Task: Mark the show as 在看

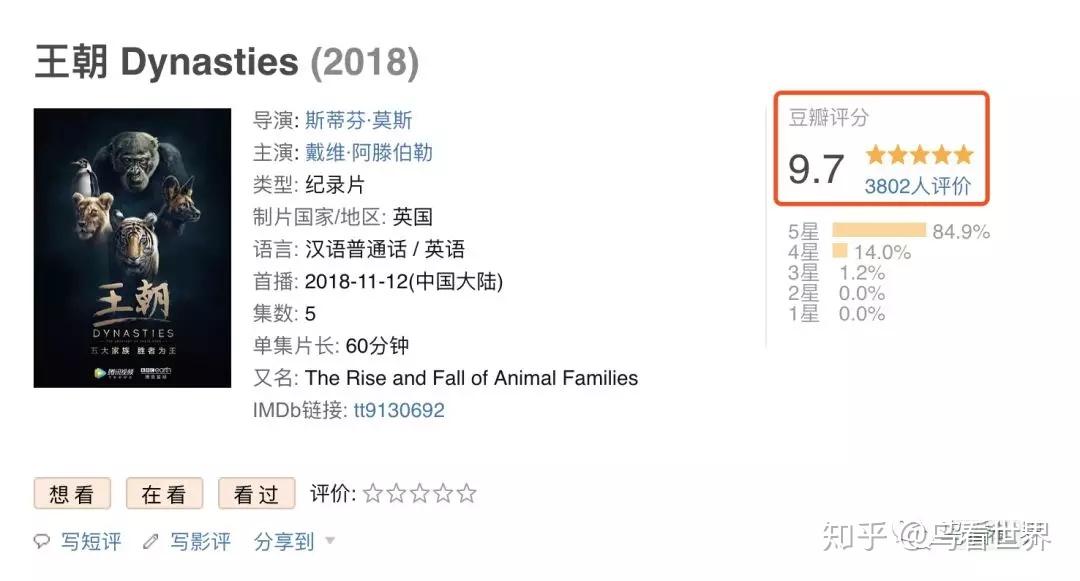Action: (164, 494)
